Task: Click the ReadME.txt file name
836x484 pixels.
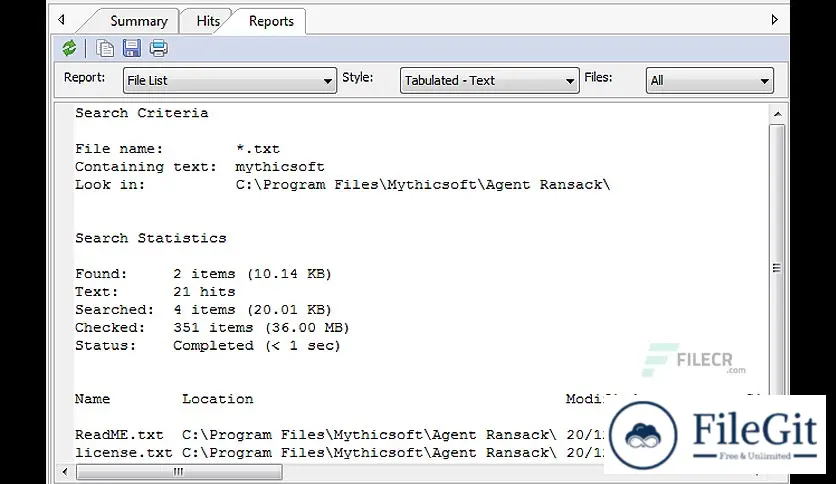Action: tap(119, 435)
